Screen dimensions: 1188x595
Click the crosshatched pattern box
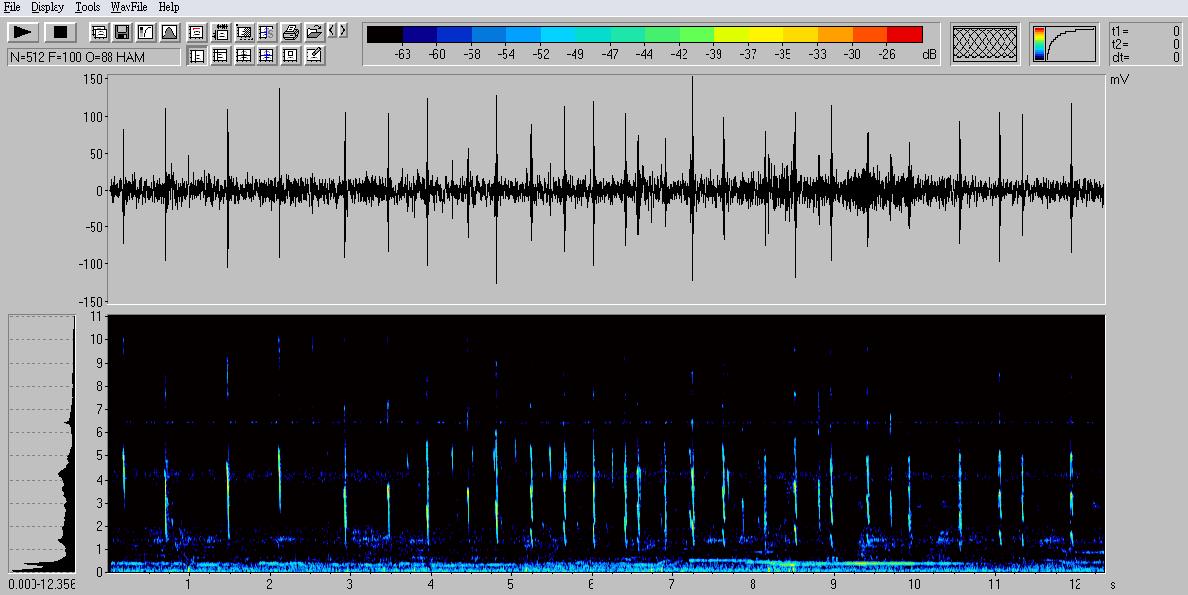click(985, 44)
